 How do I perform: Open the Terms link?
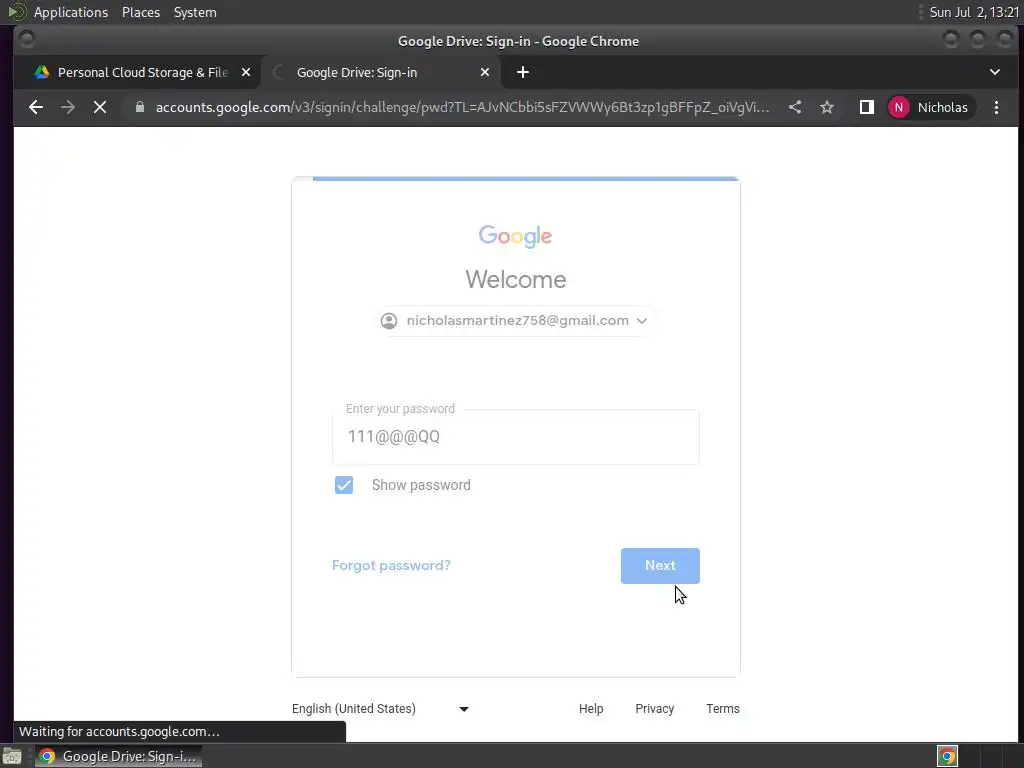point(723,709)
